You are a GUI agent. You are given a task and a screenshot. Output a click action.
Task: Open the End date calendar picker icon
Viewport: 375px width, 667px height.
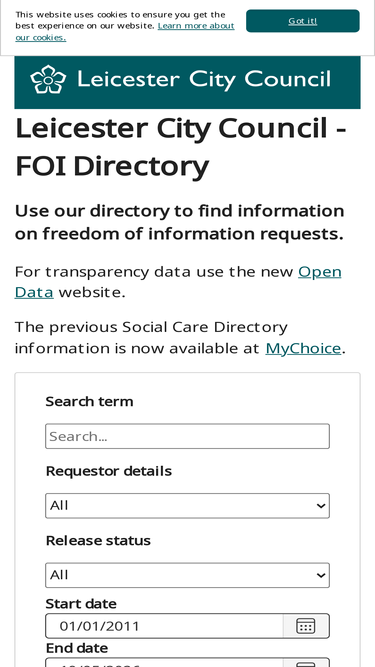(x=306, y=663)
